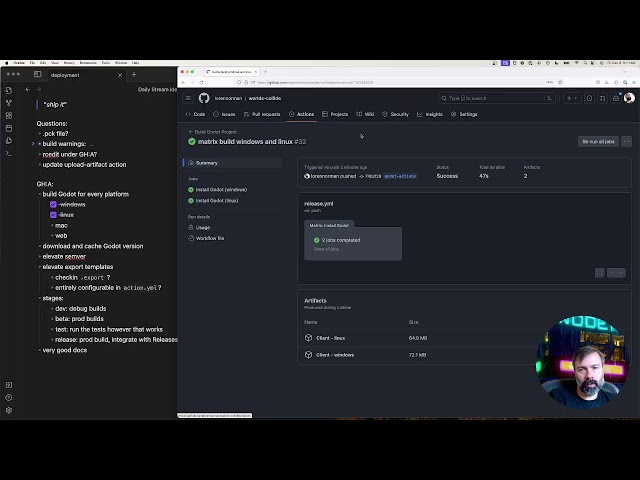Screen dimensions: 640x480
Task: Open the Bookmarks menu in macOS menu bar
Action: [x=88, y=63]
